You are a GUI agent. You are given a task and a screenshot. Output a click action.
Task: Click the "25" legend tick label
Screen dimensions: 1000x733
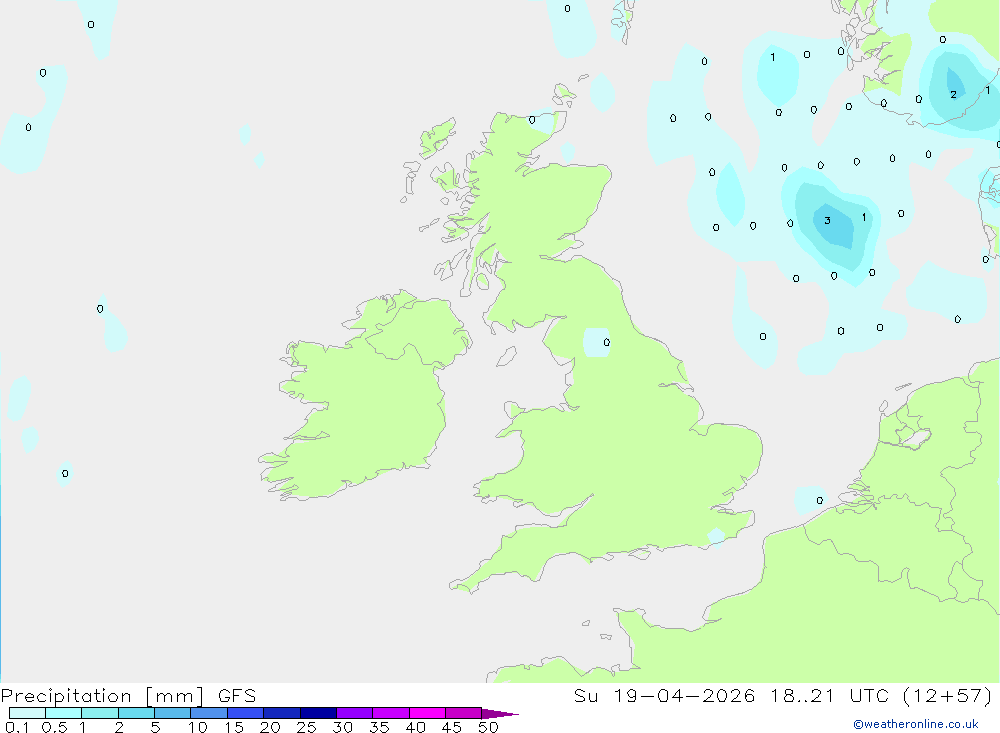(306, 727)
